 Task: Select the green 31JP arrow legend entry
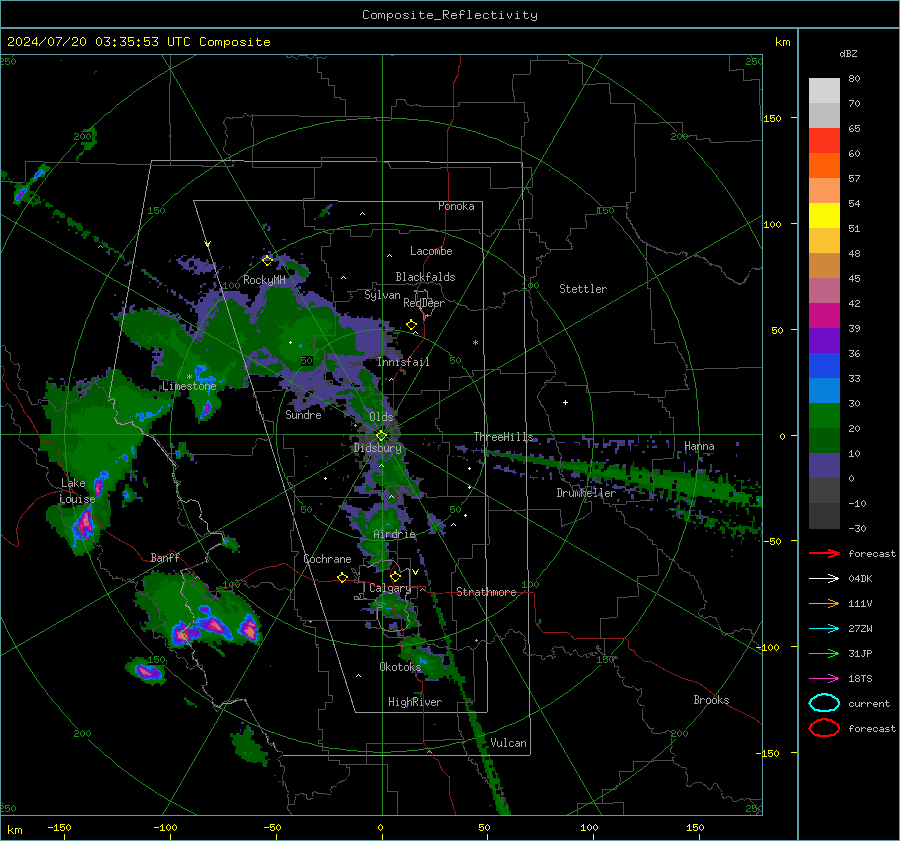point(824,653)
